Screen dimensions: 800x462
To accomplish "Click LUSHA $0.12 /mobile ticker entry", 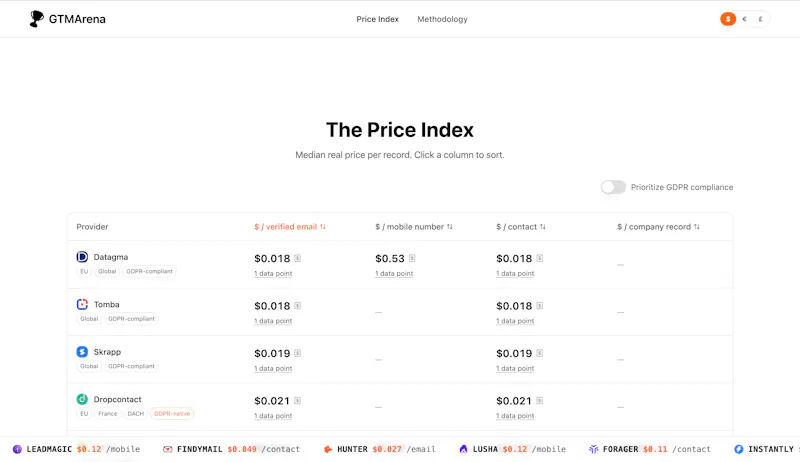I will coord(512,449).
